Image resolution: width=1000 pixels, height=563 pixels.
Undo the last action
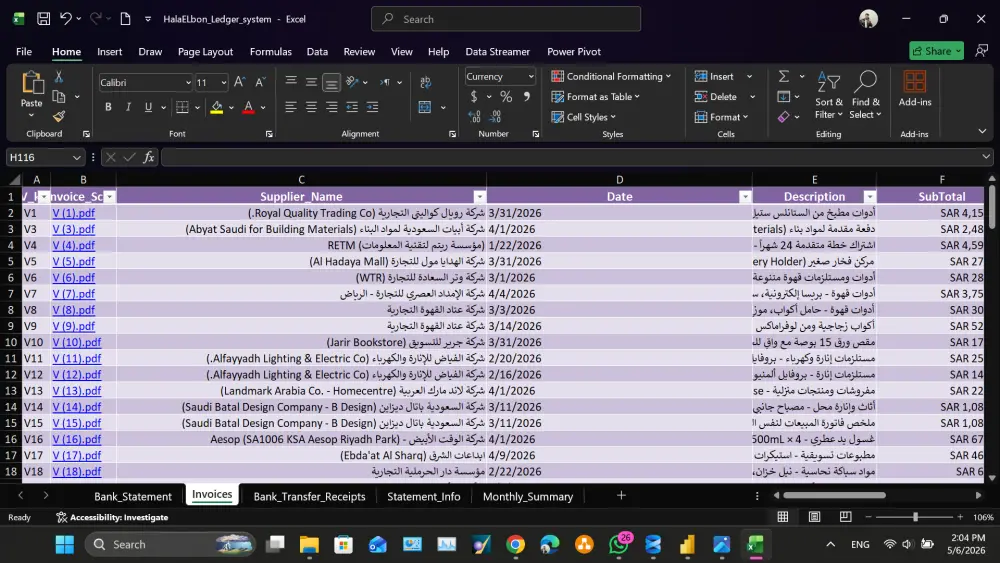pos(66,19)
